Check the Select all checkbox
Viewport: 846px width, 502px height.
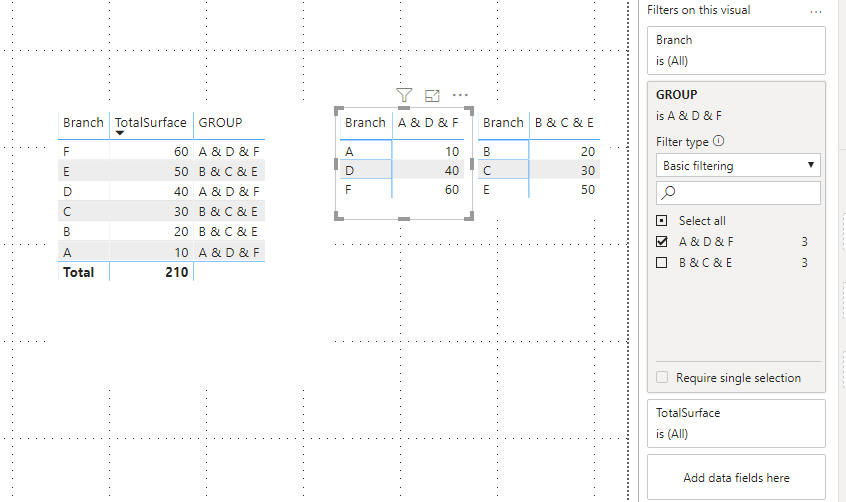(661, 221)
